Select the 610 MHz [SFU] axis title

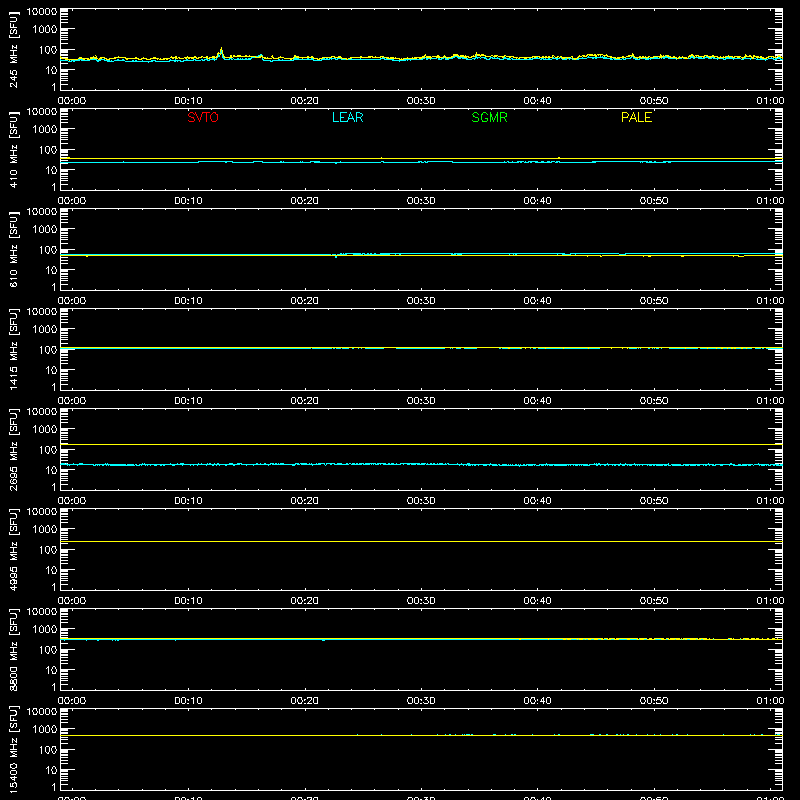point(14,249)
